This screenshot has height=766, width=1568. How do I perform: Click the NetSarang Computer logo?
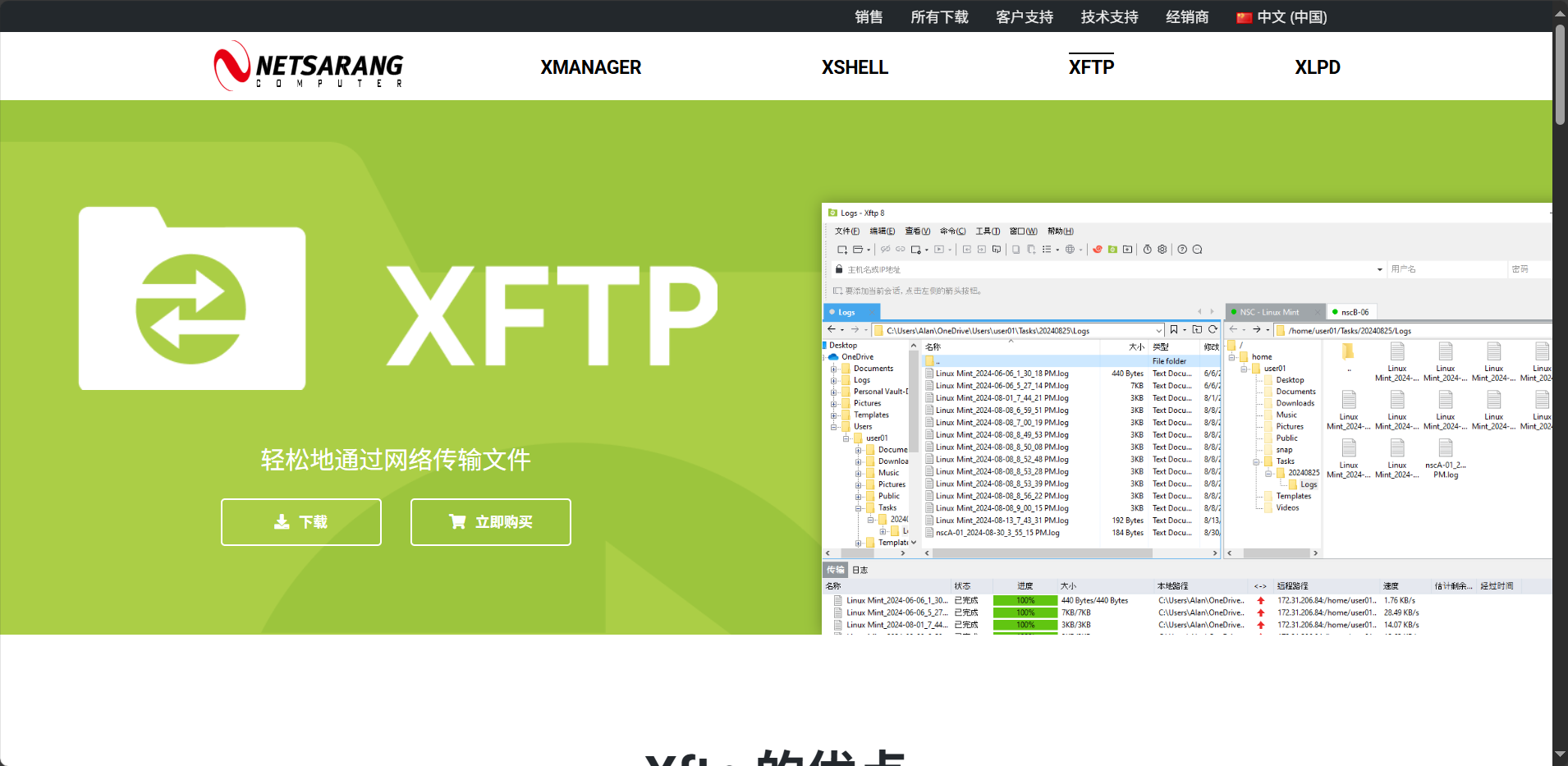pos(309,66)
